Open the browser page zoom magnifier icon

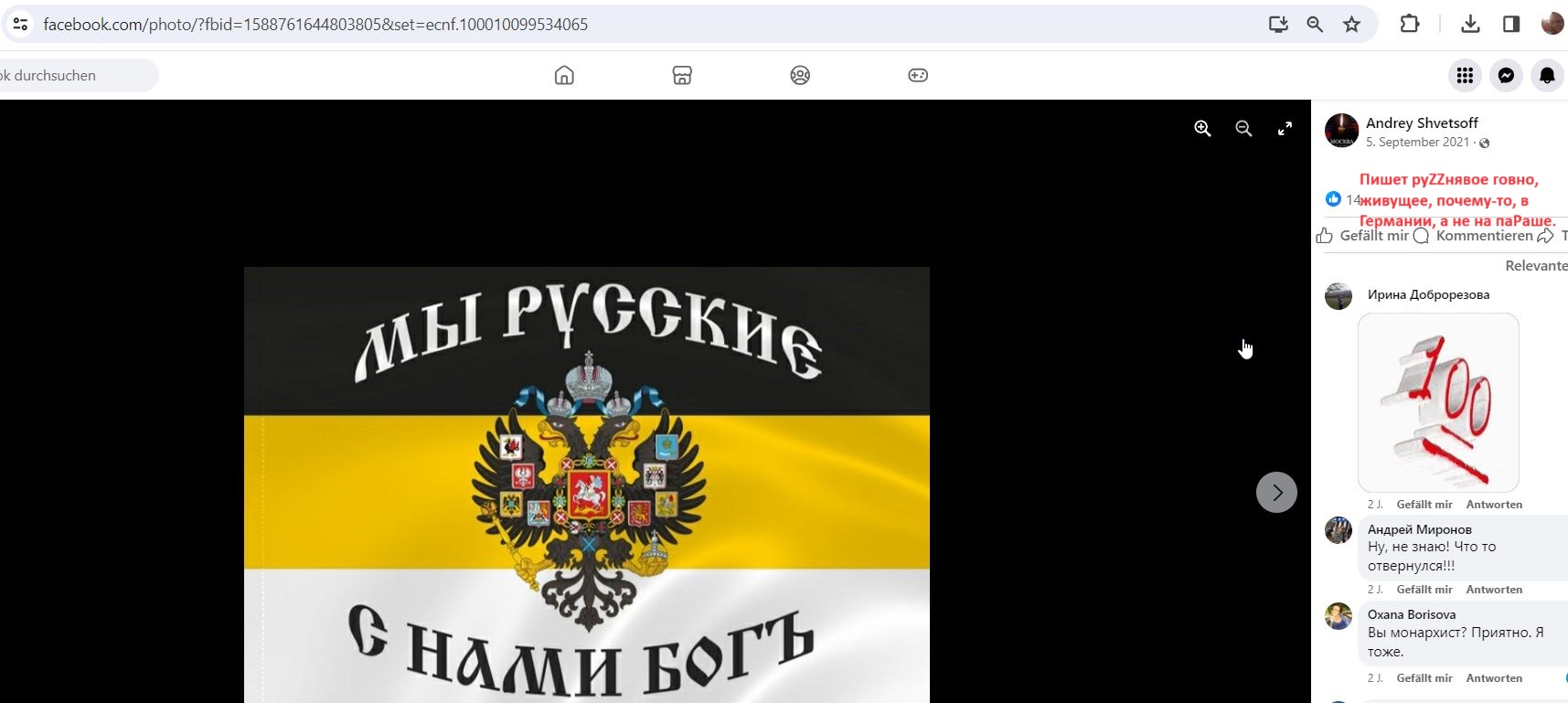pyautogui.click(x=1315, y=25)
